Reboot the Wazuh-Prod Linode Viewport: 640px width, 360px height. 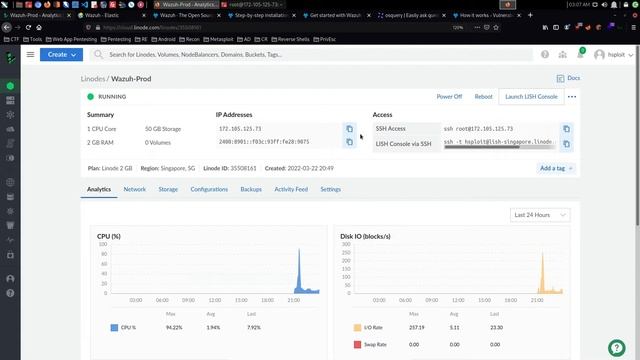(483, 97)
